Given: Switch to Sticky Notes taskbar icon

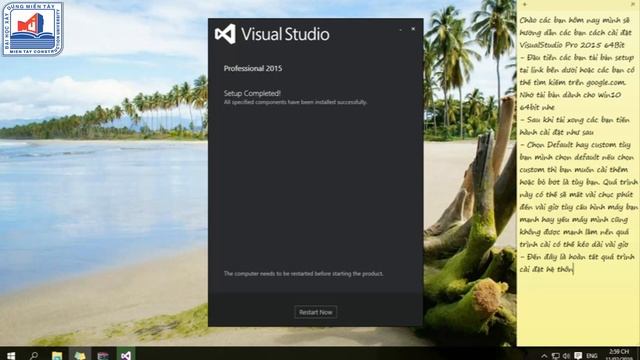Looking at the screenshot, I should (80, 355).
